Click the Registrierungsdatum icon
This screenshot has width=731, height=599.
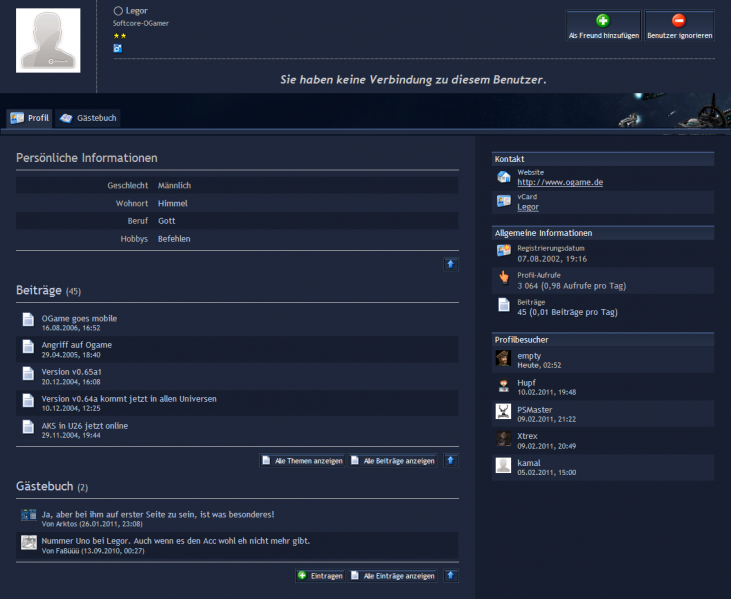pyautogui.click(x=503, y=251)
